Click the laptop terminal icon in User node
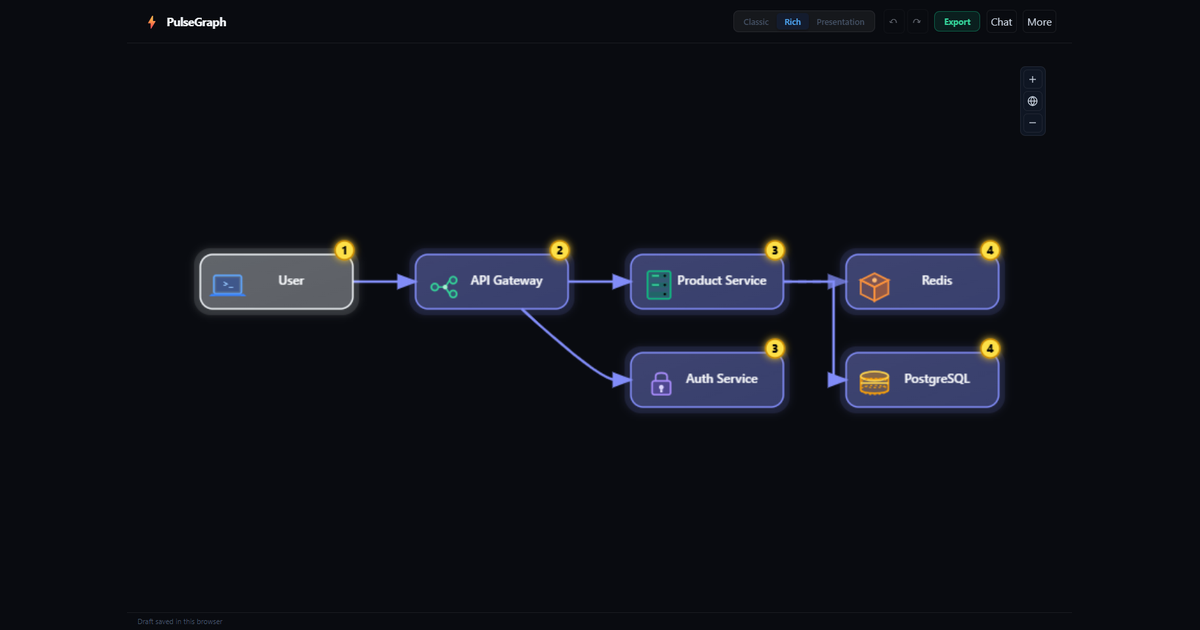Viewport: 1200px width, 630px height. (x=228, y=286)
